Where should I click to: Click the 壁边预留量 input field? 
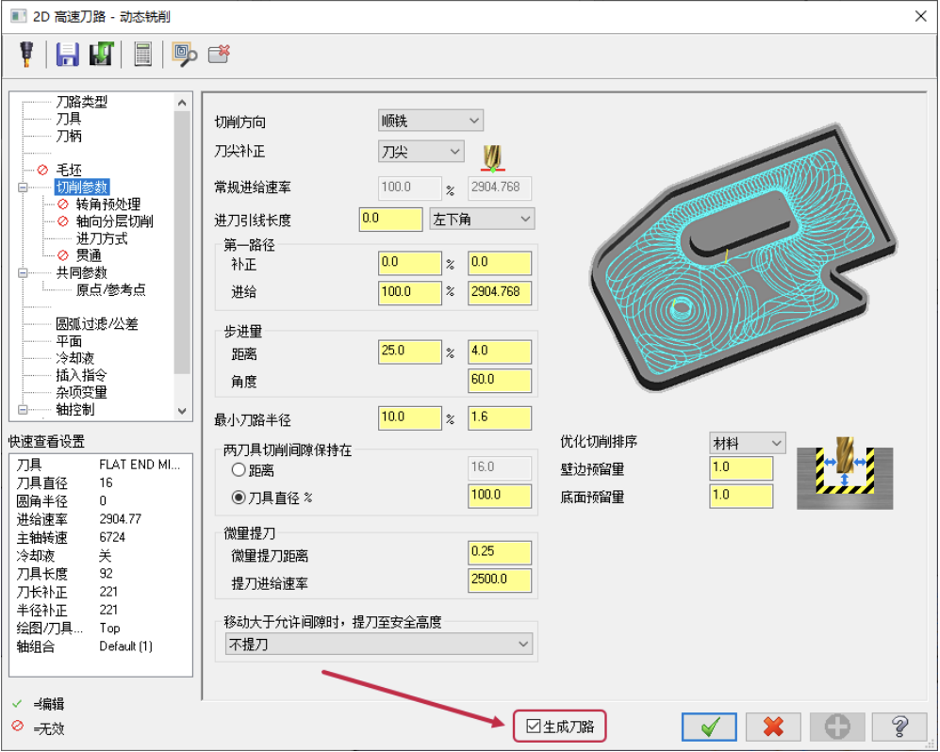tap(741, 468)
